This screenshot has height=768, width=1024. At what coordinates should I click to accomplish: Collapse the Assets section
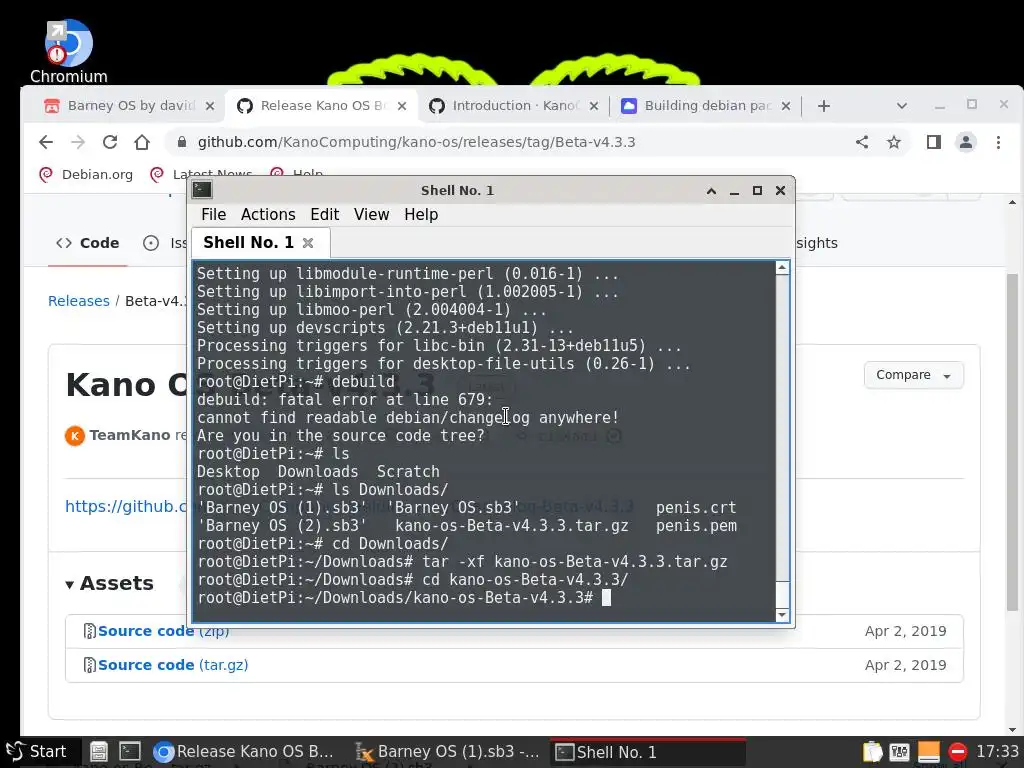tap(110, 583)
